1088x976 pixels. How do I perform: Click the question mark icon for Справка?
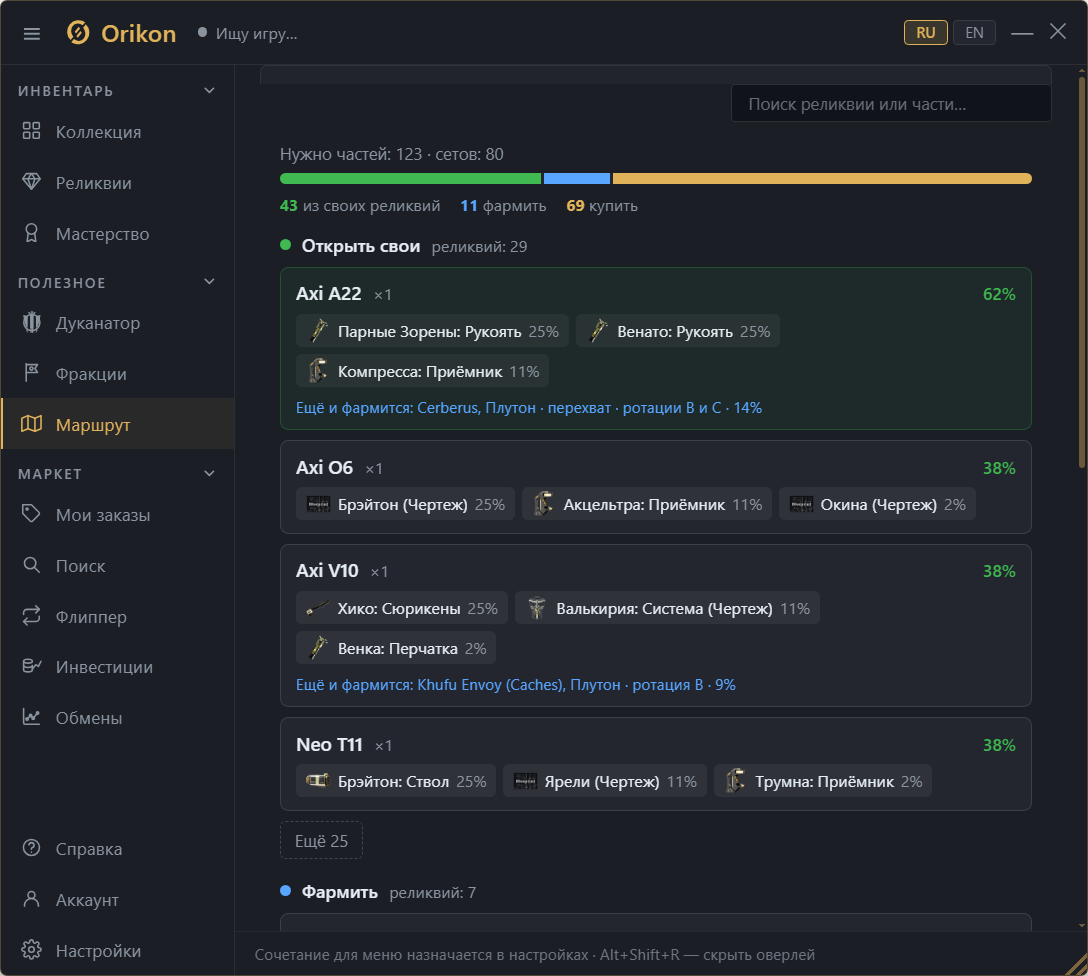tap(31, 848)
